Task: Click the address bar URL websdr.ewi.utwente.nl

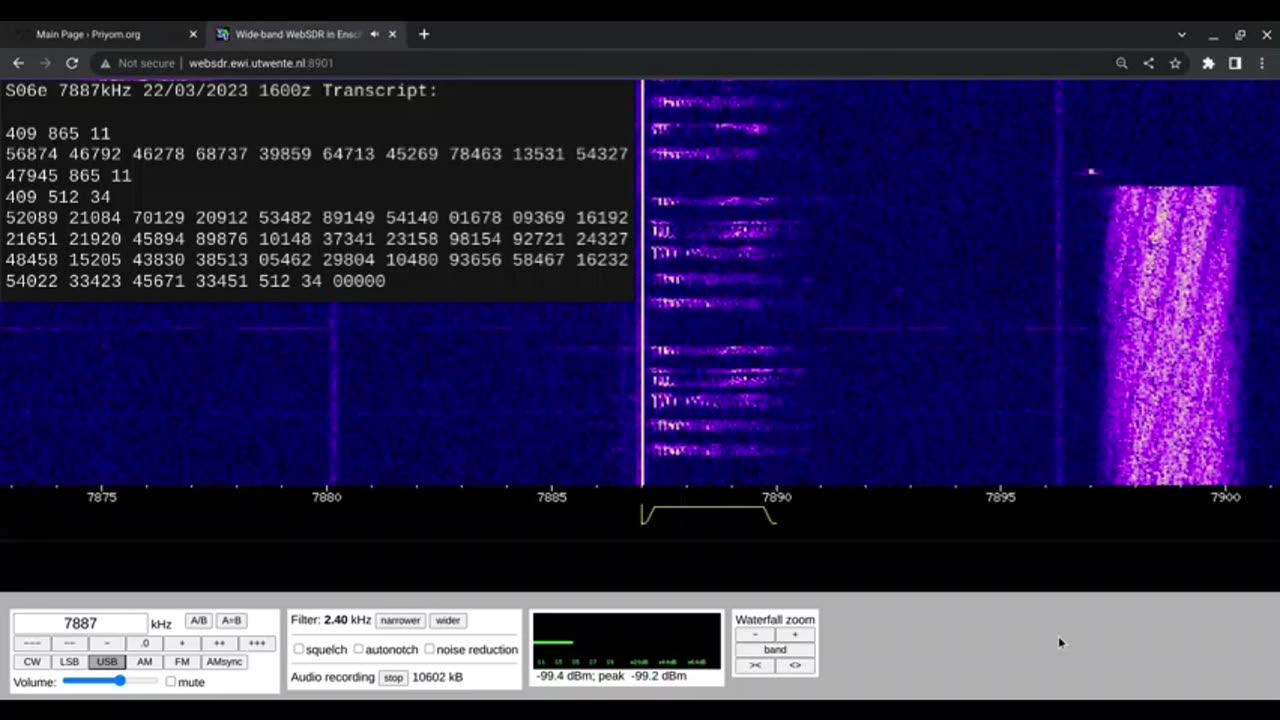Action: coord(261,63)
